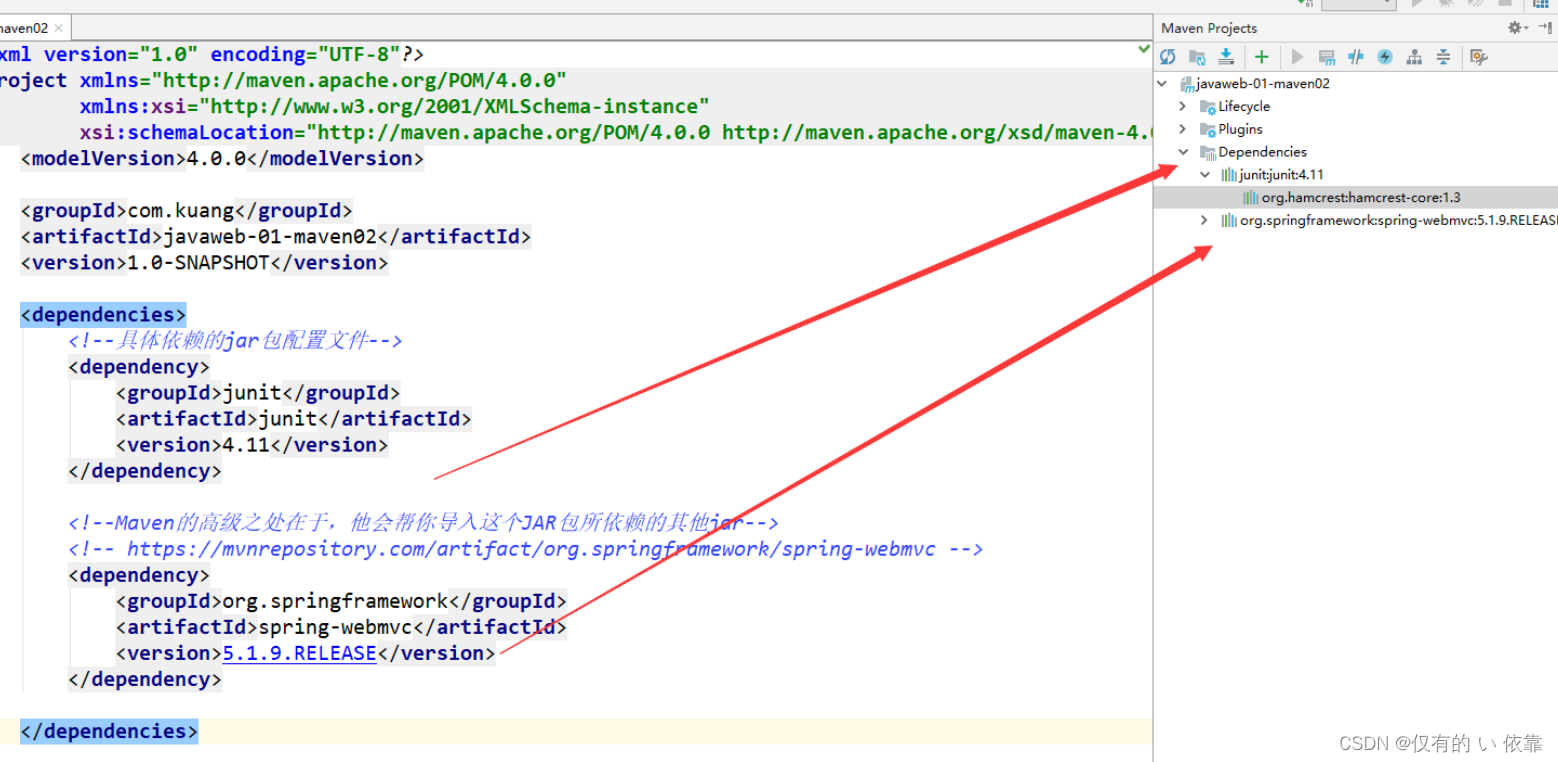The height and width of the screenshot is (762, 1558).
Task: Click the xmlns:xsi attribute line
Action: pos(395,106)
